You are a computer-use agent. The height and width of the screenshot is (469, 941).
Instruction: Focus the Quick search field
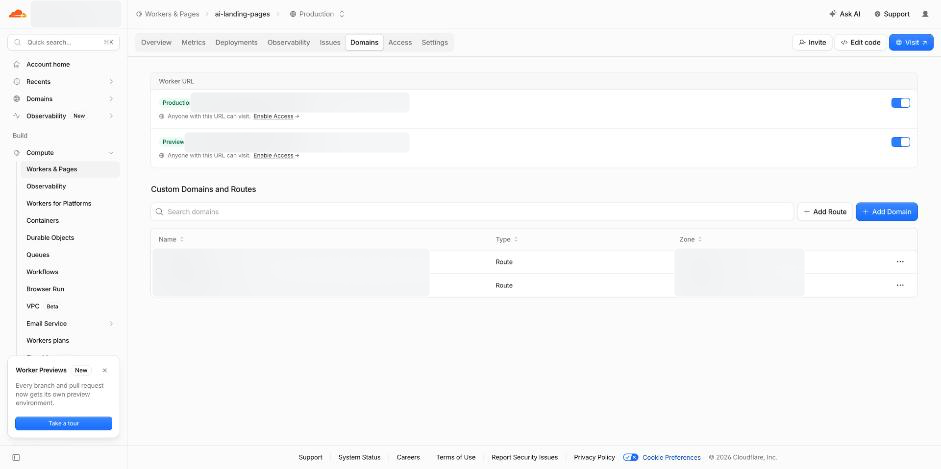pyautogui.click(x=64, y=43)
